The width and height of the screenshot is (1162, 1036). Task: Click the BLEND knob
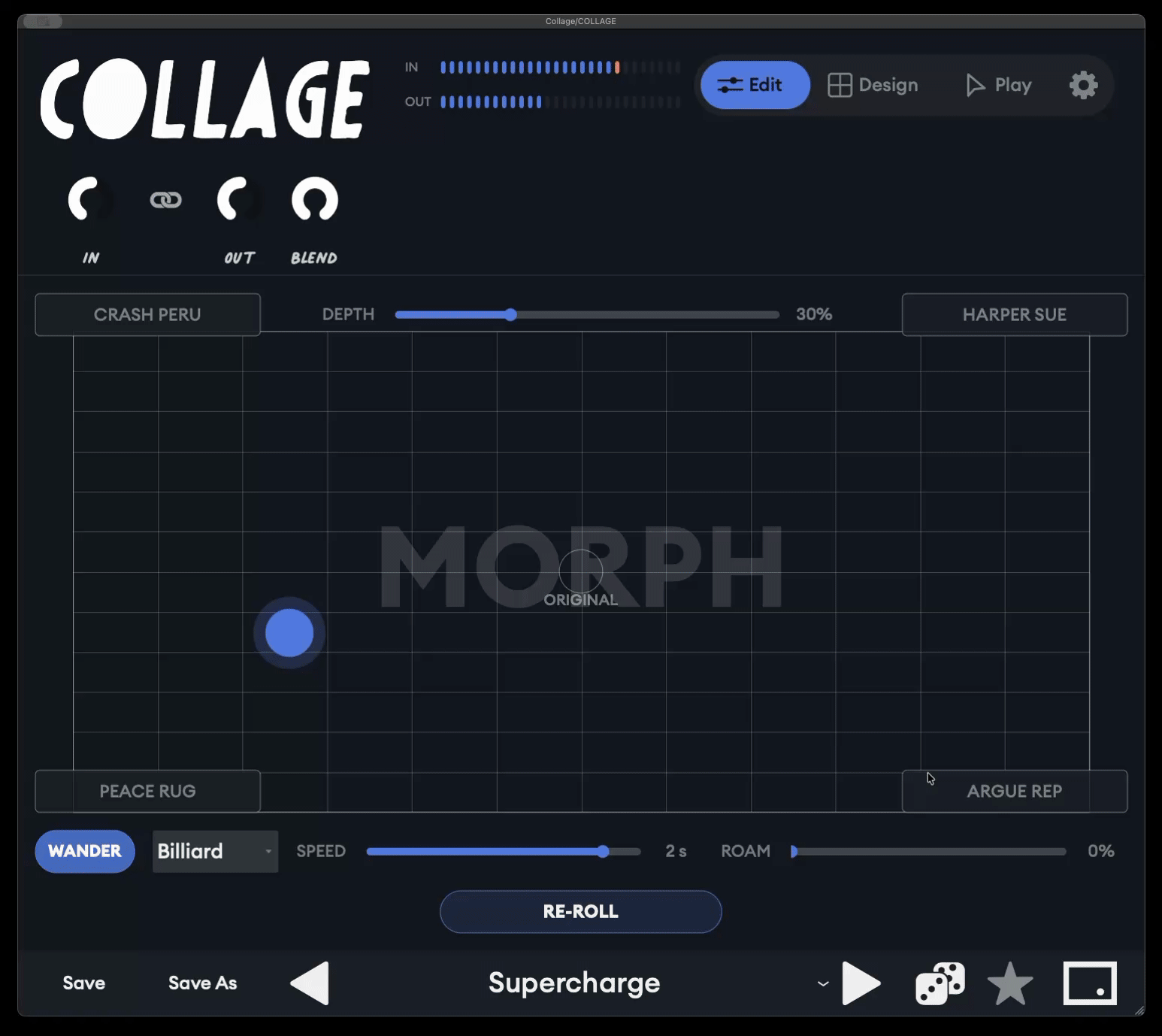pos(314,200)
